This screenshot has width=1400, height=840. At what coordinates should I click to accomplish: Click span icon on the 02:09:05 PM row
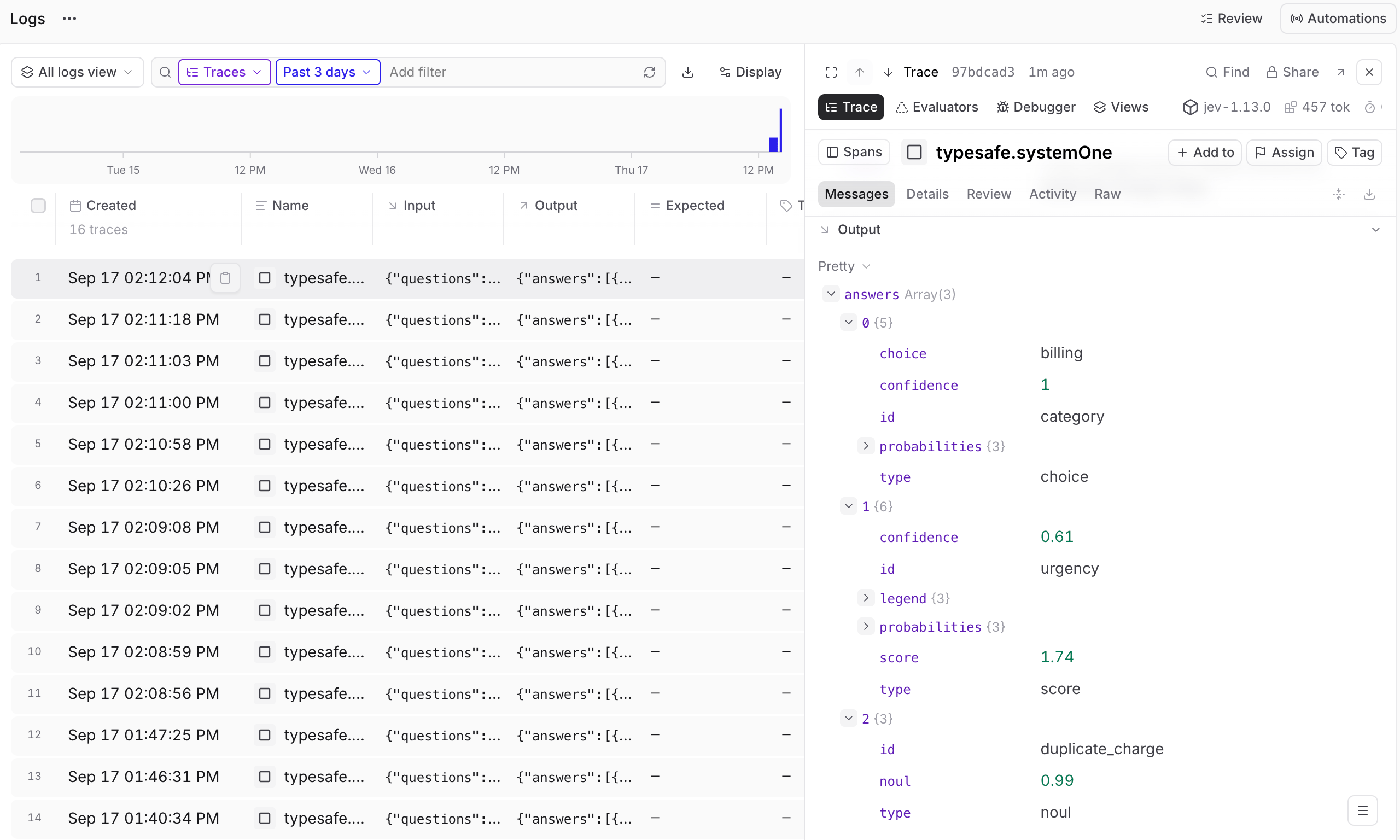(x=264, y=569)
